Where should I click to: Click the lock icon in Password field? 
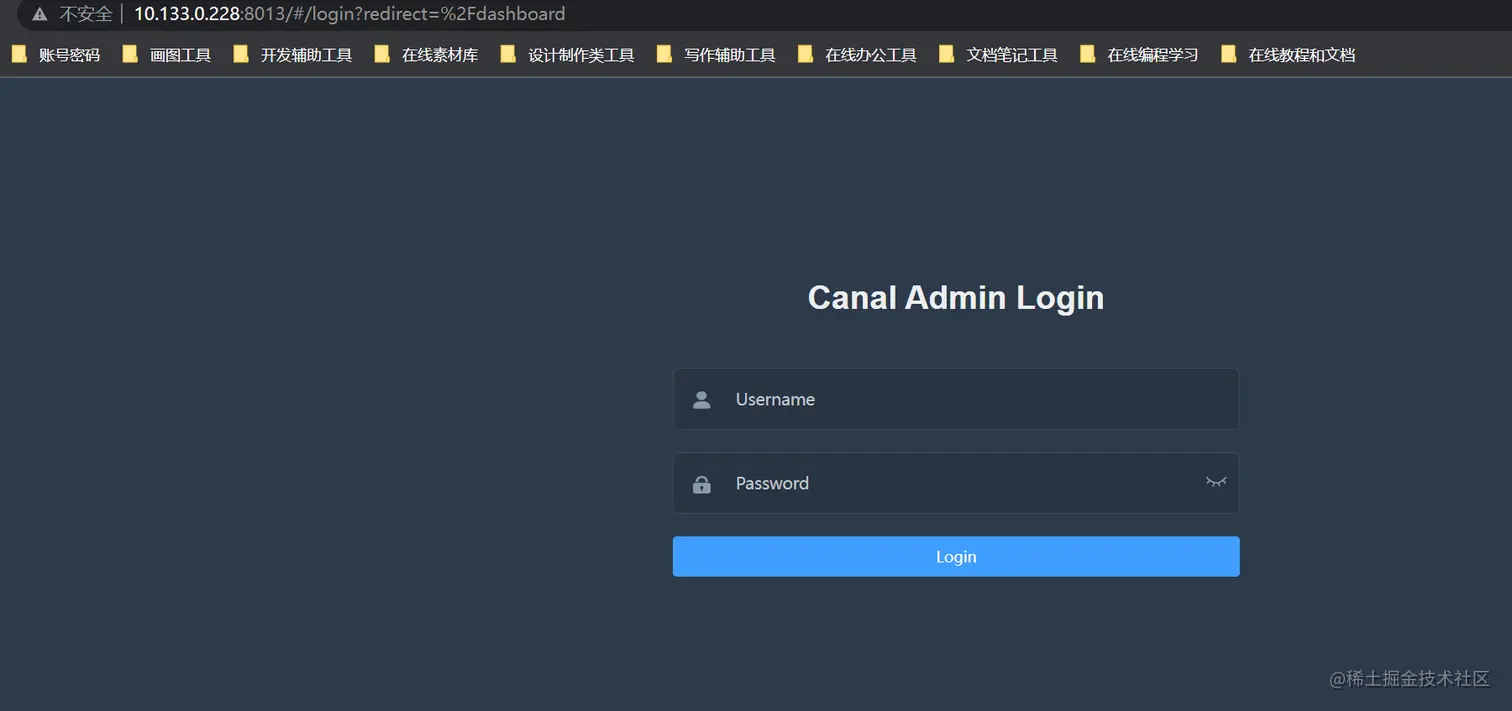[702, 484]
